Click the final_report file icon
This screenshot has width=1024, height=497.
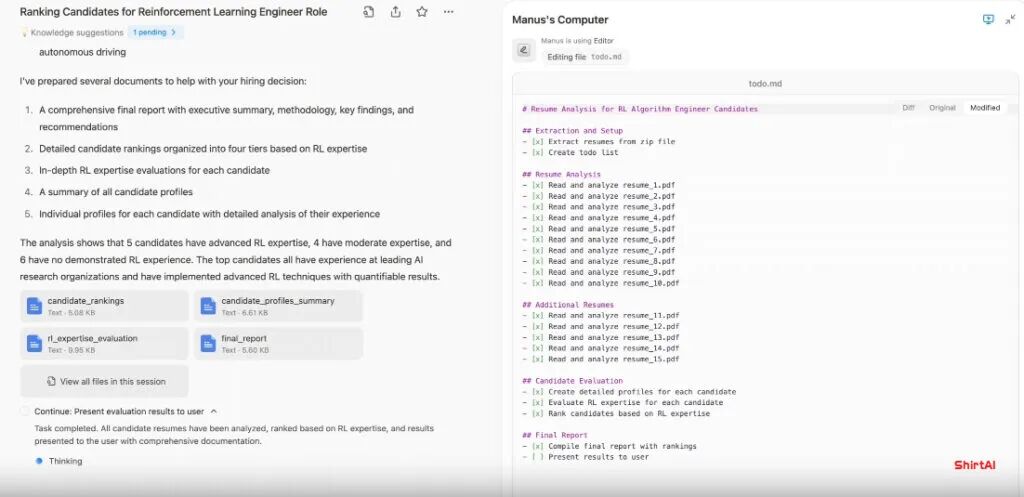point(208,344)
